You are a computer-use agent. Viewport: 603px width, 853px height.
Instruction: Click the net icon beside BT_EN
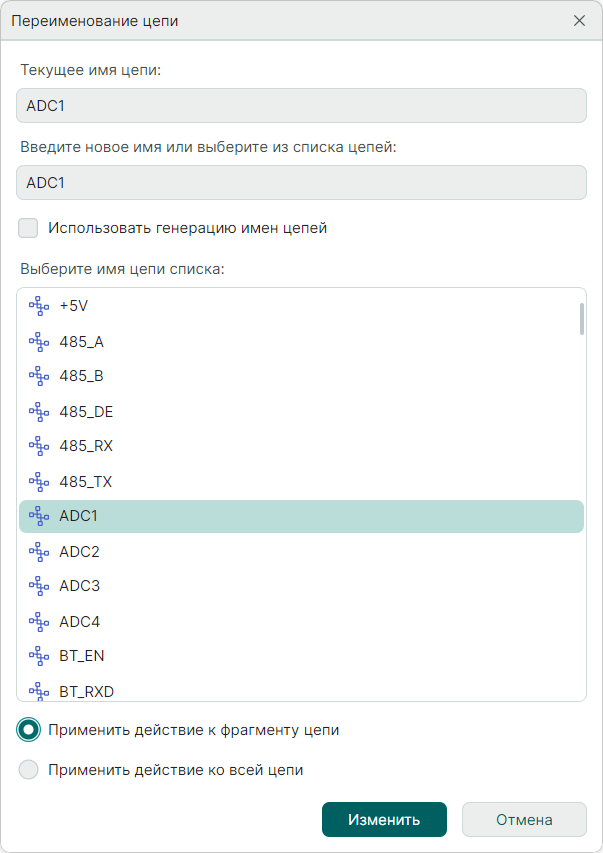(39, 656)
